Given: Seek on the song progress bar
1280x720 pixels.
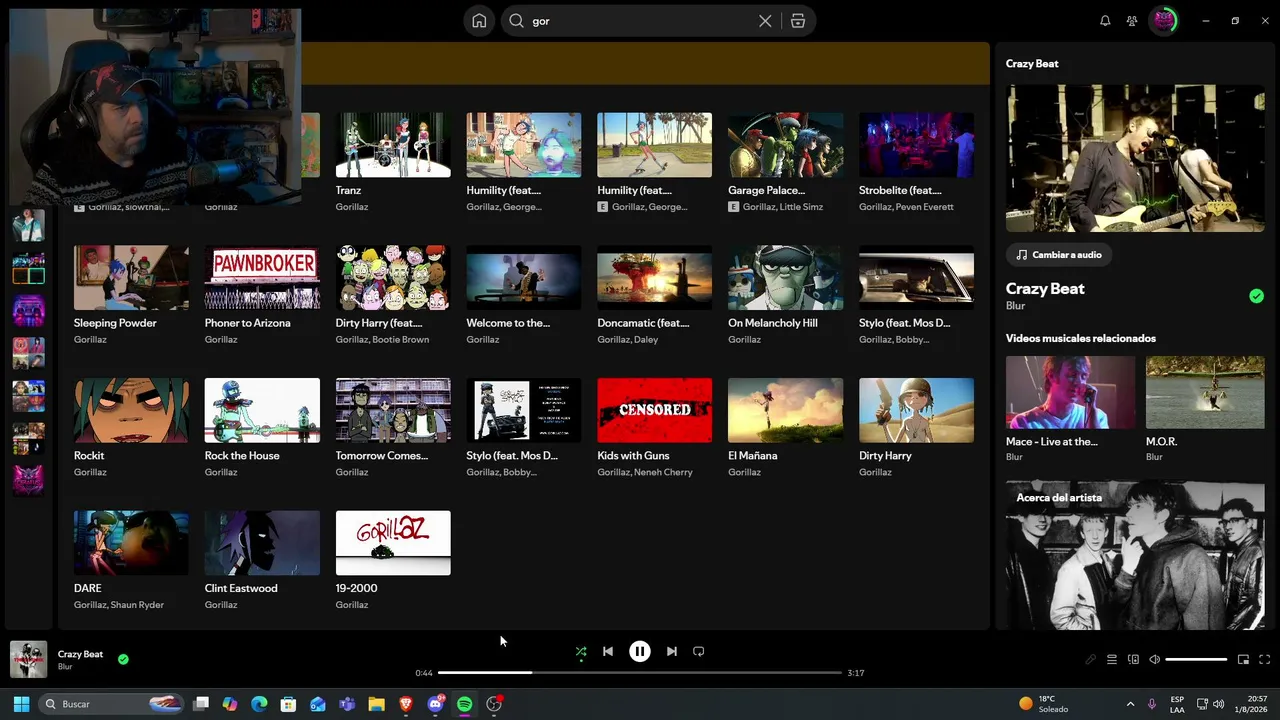Looking at the screenshot, I should (x=640, y=673).
